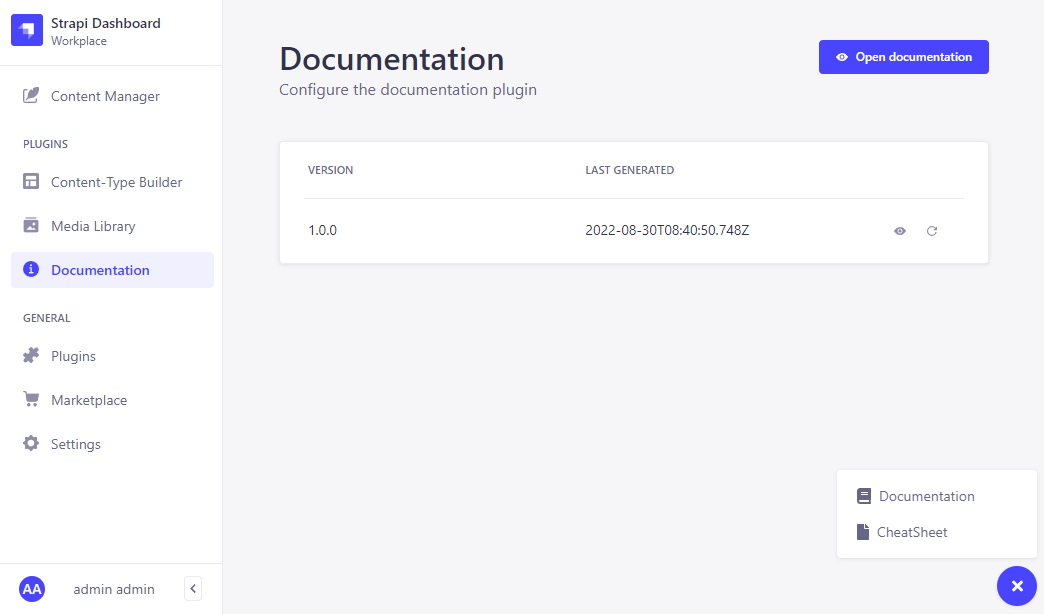The image size is (1044, 614).
Task: Click the PLUGINS section label
Action: click(x=45, y=144)
